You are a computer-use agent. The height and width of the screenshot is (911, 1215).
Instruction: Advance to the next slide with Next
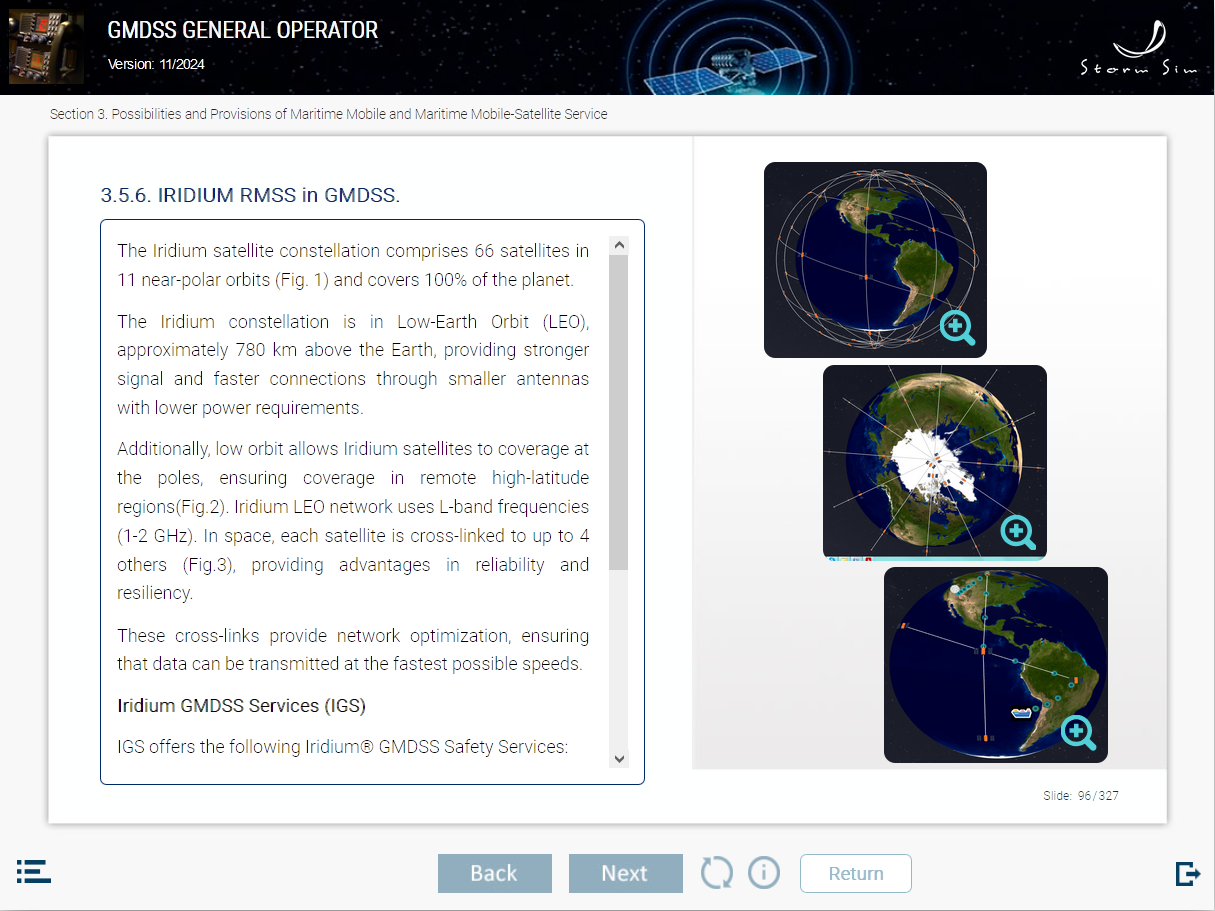click(x=626, y=873)
